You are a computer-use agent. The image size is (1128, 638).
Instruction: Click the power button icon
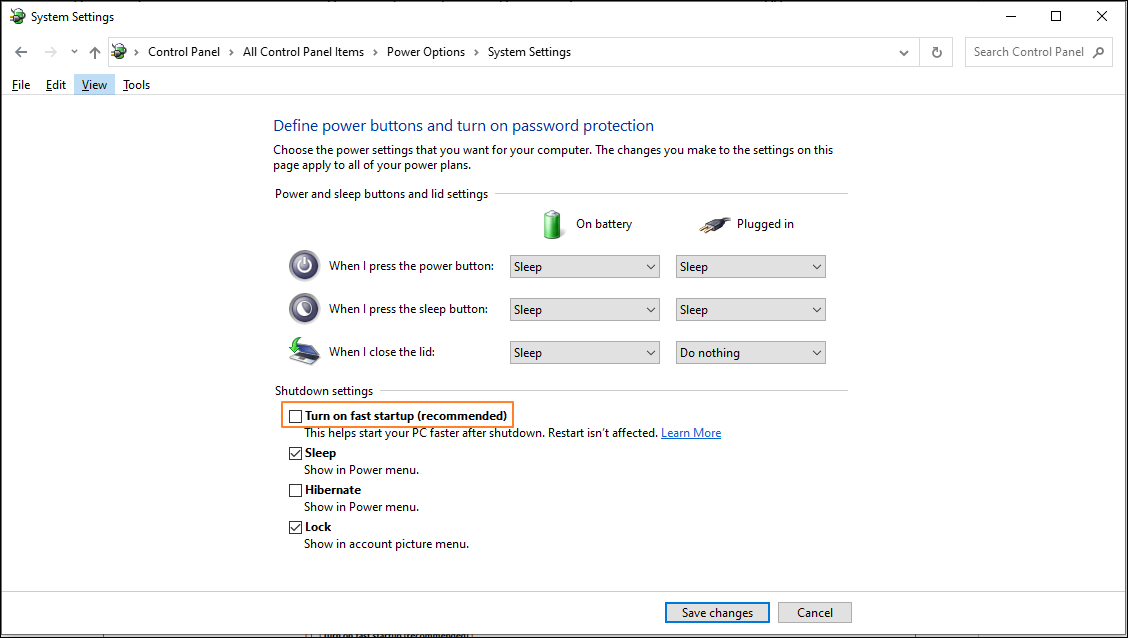click(x=304, y=265)
